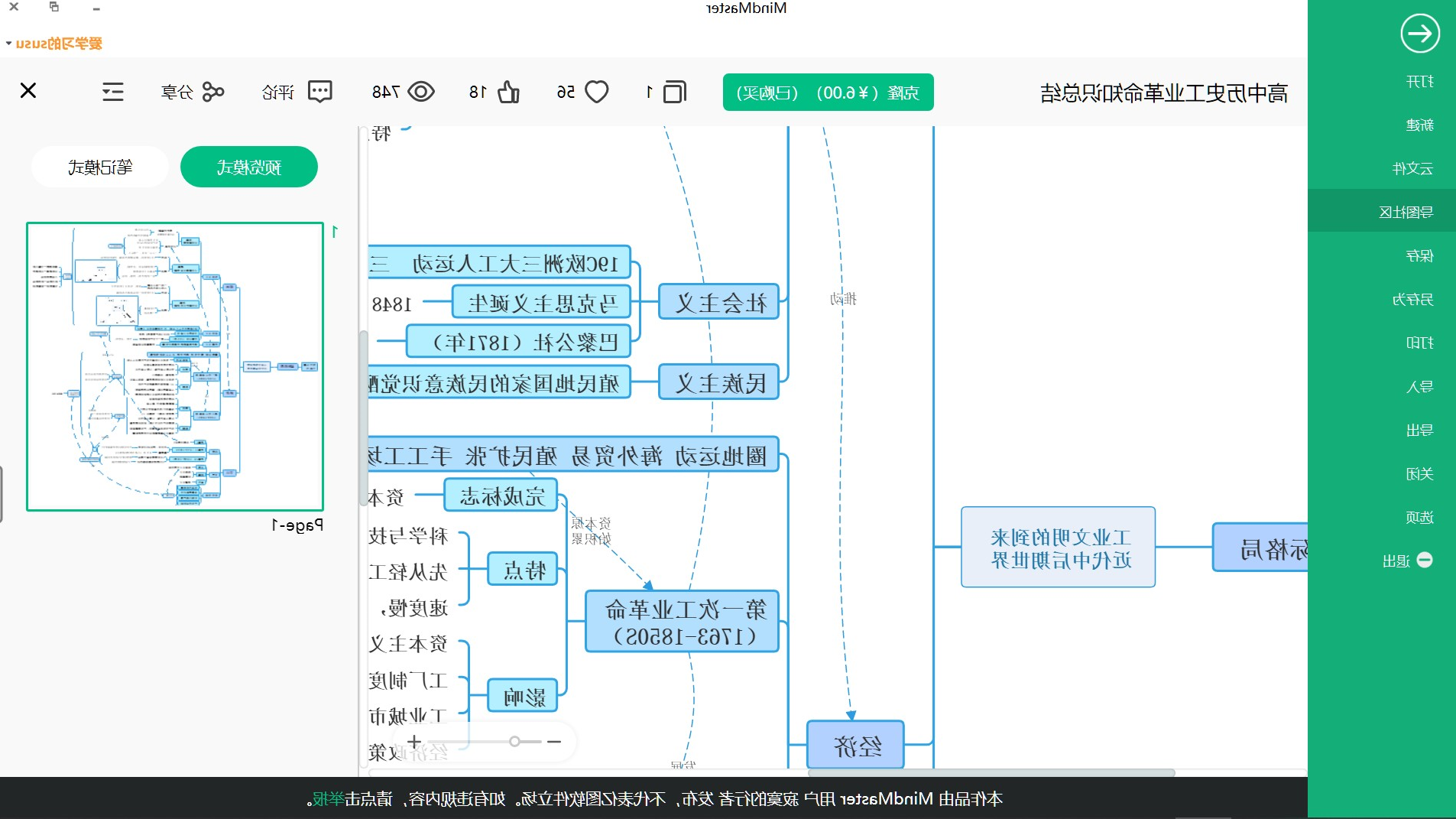Viewport: 1456px width, 819px height.
Task: Select the 殖民地国家的民族意识觉醒 node
Action: pyautogui.click(x=500, y=382)
